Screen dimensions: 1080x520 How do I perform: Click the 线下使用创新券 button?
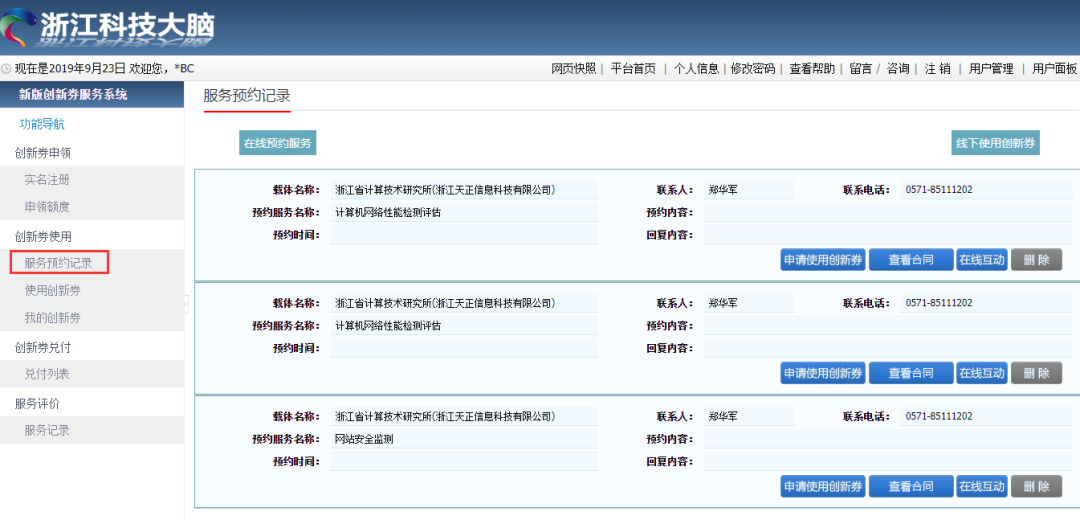995,143
